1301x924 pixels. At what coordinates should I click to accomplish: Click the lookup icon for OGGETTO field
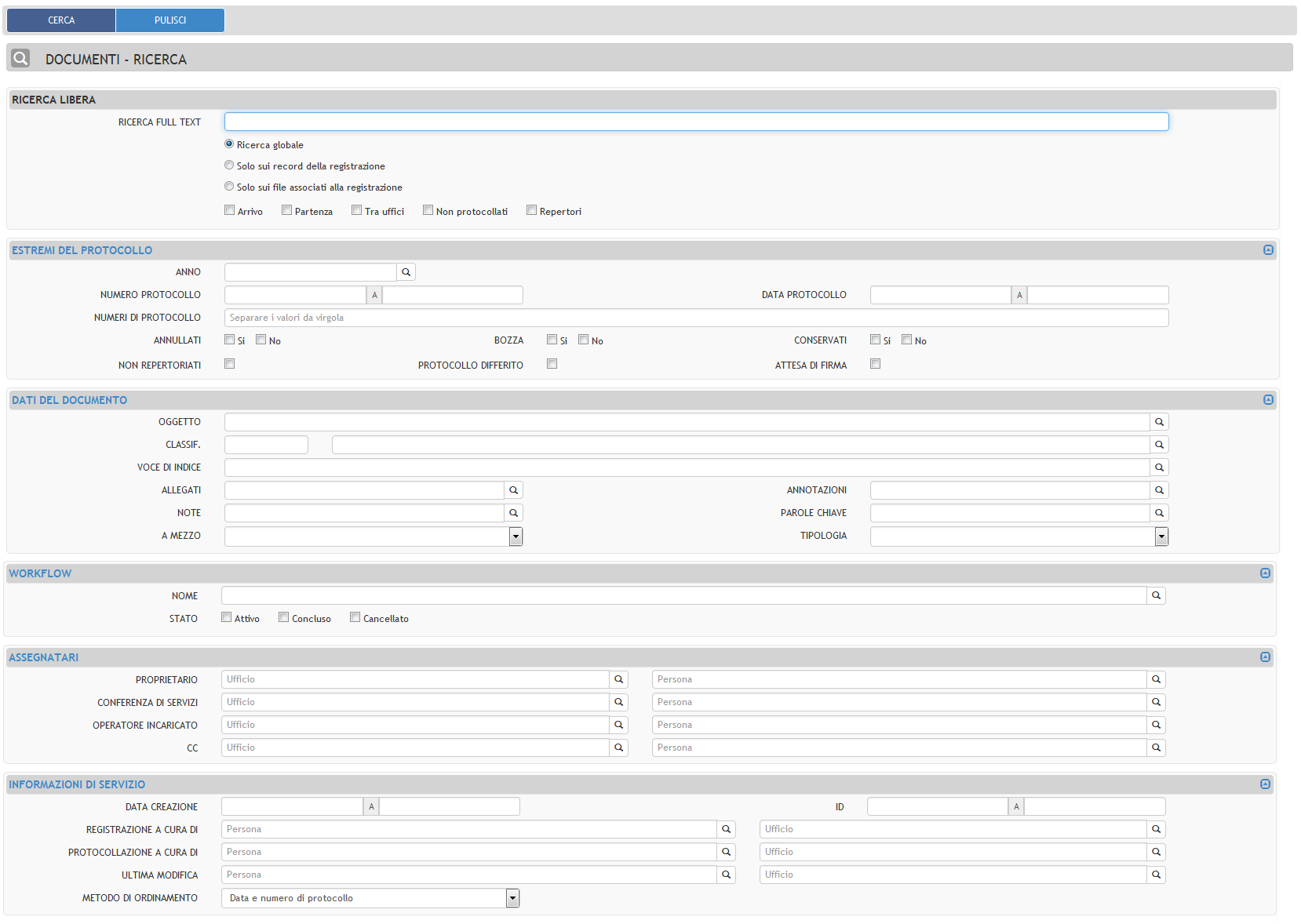click(1159, 422)
